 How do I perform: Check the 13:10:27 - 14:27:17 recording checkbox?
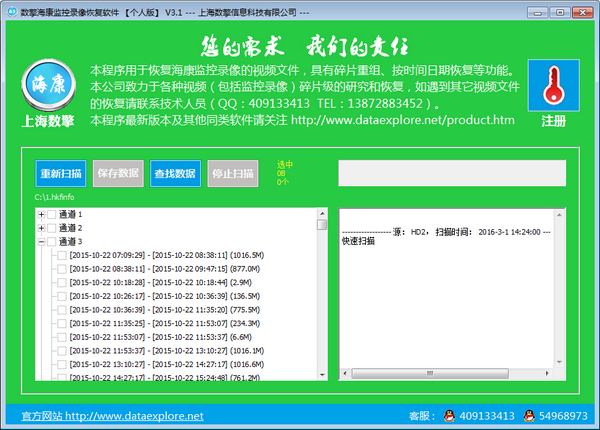(62, 365)
